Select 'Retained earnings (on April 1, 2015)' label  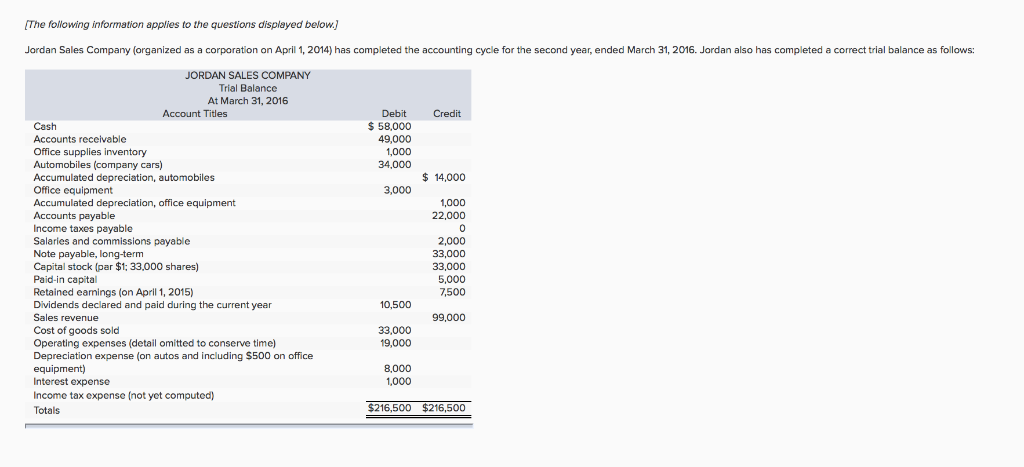[x=113, y=292]
